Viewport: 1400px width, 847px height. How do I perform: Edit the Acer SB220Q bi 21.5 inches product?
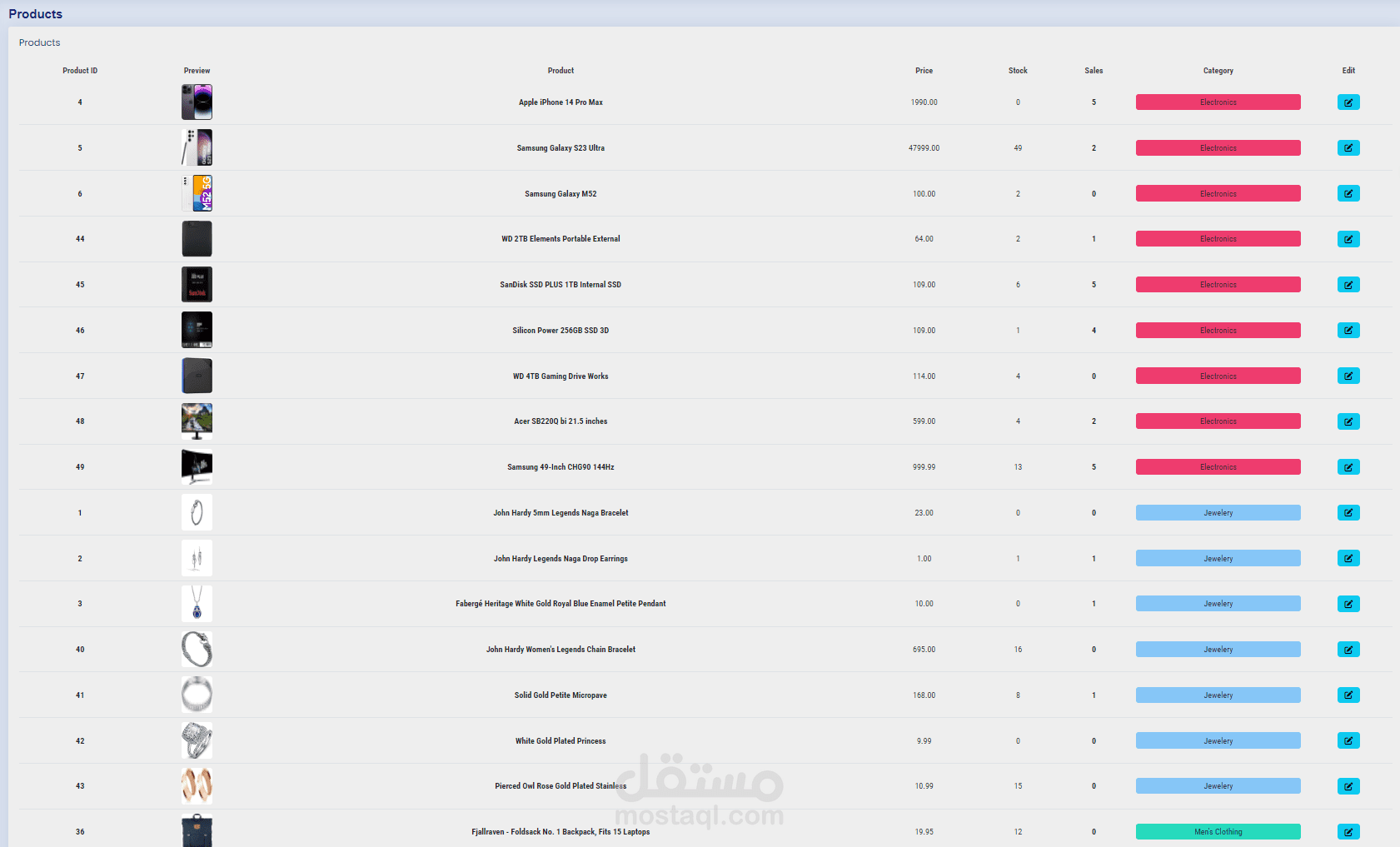point(1348,421)
